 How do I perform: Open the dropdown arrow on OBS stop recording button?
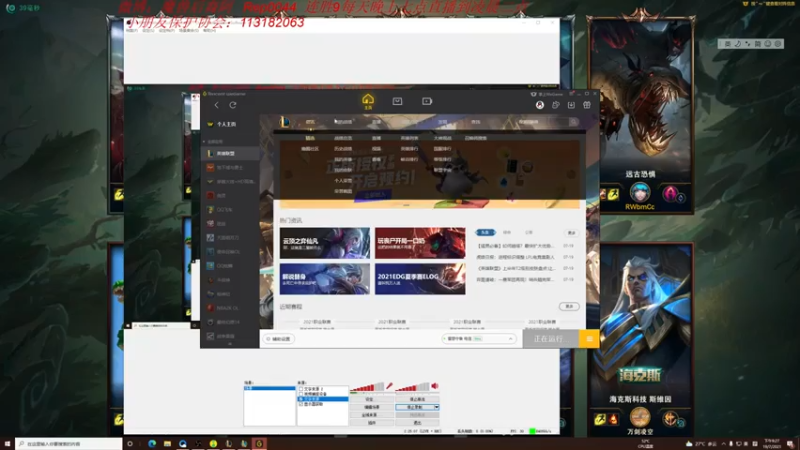[436, 407]
